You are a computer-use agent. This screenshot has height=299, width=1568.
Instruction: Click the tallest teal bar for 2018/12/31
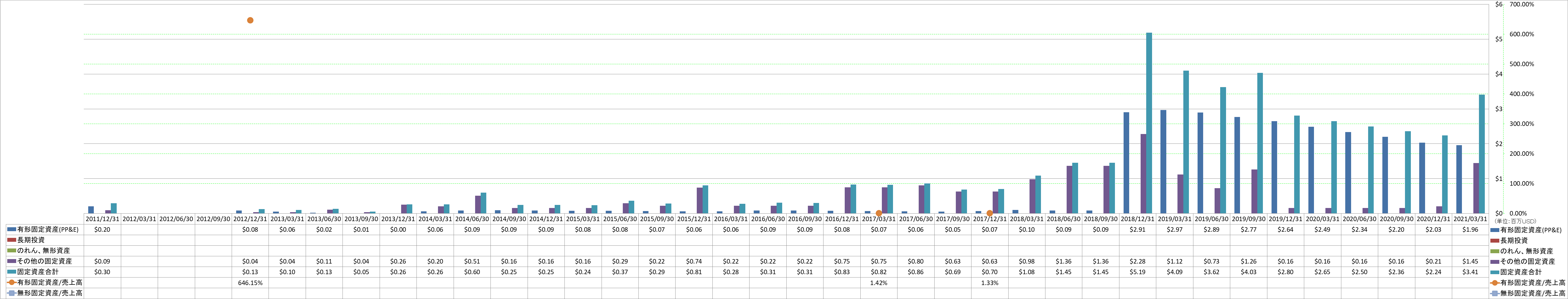pos(1149,123)
